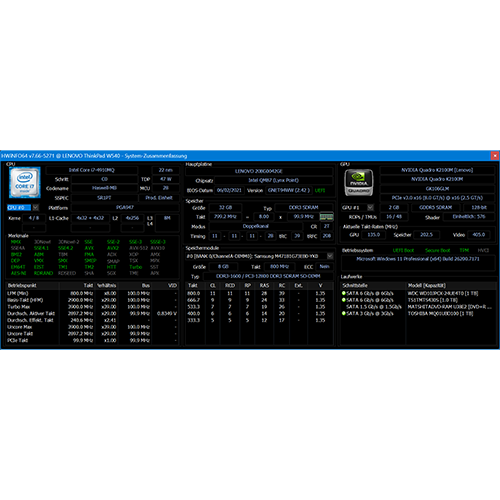Click the Turbo feature label
The height and width of the screenshot is (500, 500).
point(135,267)
